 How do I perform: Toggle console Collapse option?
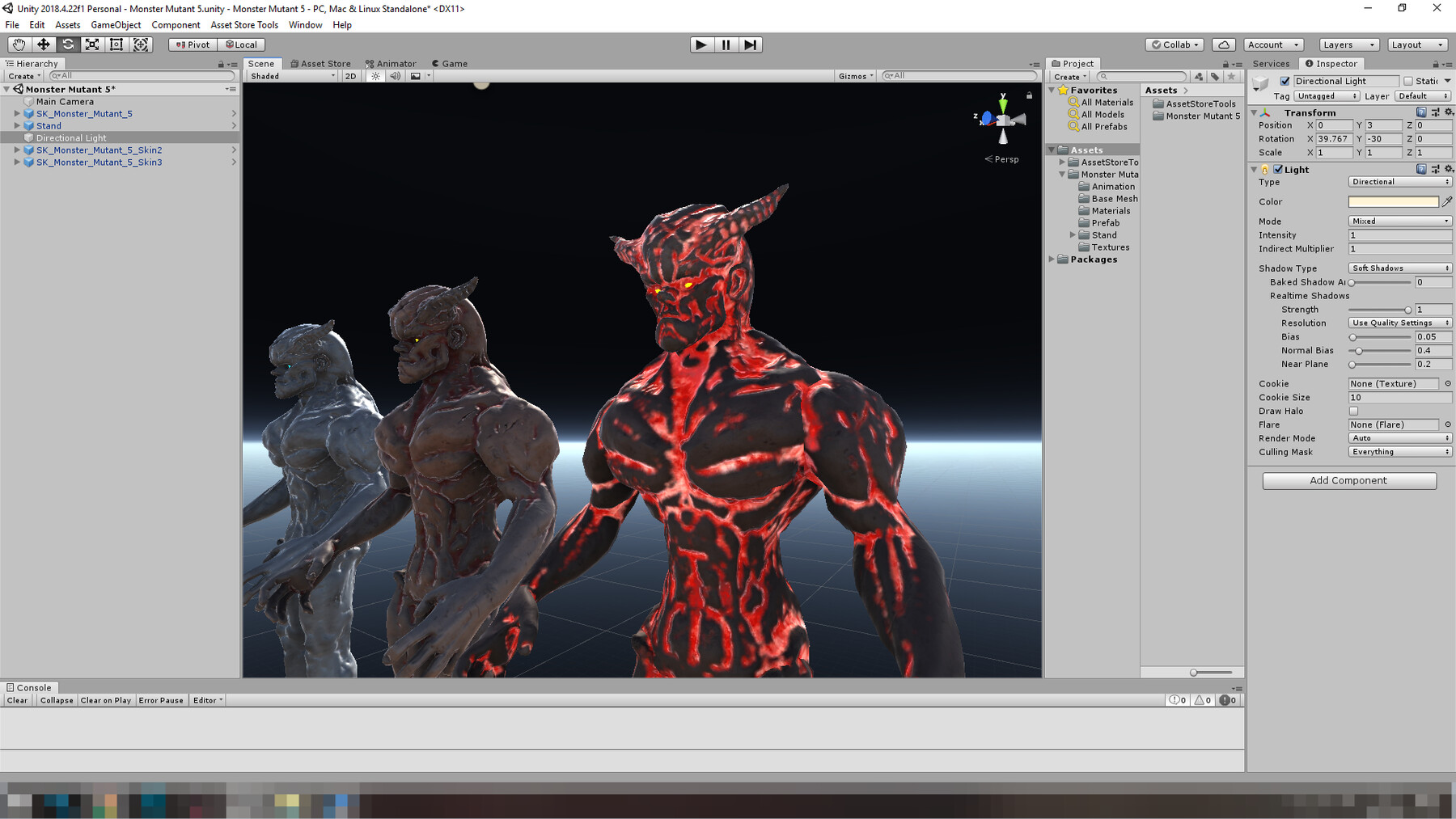click(57, 700)
